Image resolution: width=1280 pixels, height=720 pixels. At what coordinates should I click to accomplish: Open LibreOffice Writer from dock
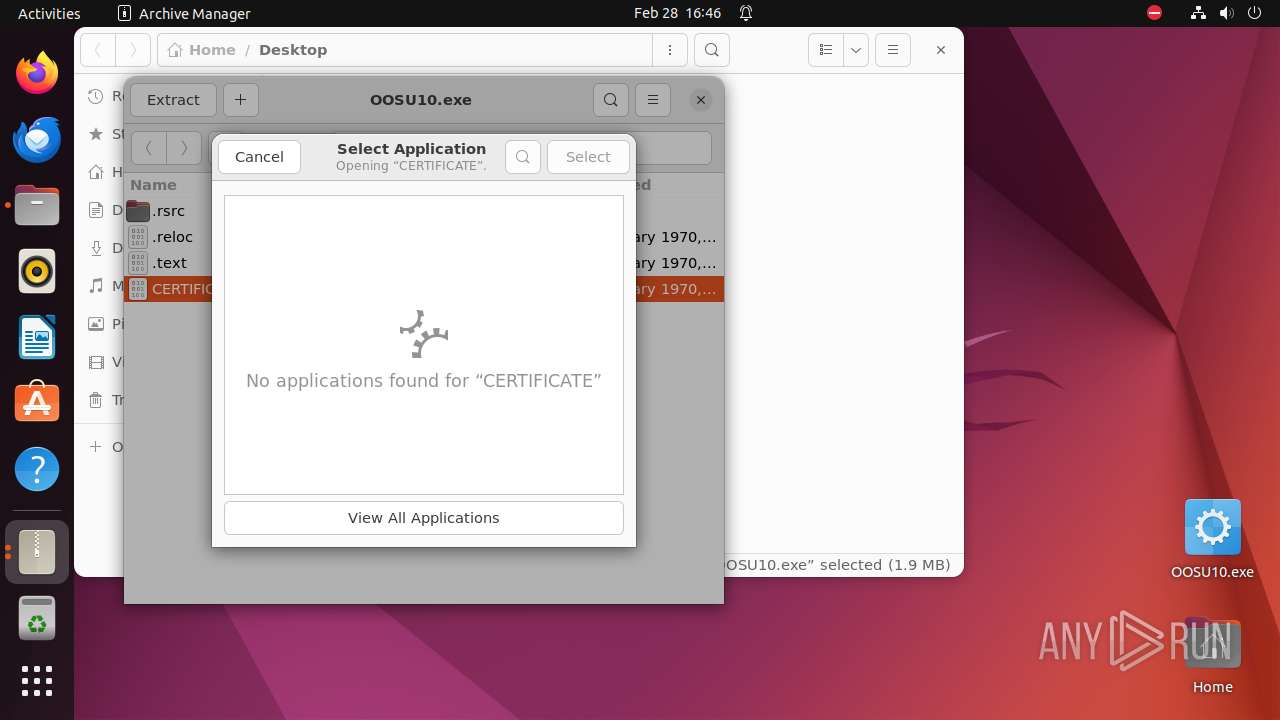tap(37, 337)
